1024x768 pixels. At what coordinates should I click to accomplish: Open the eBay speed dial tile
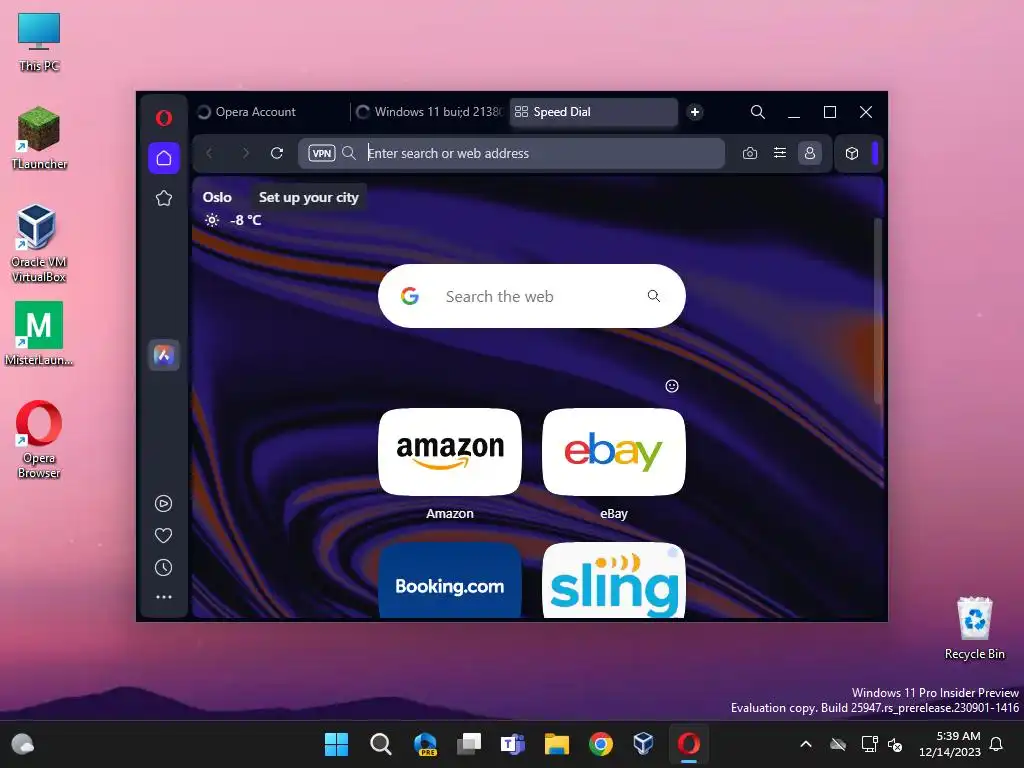pos(614,452)
